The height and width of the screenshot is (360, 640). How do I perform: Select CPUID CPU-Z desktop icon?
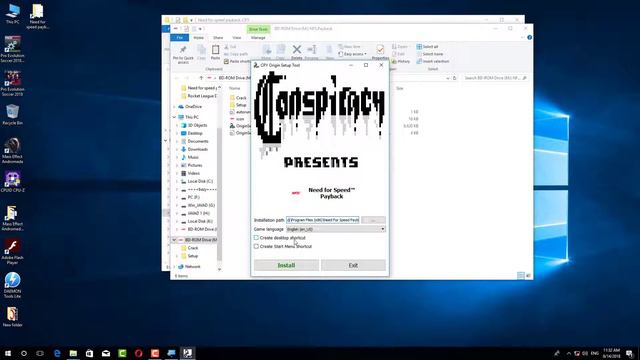pyautogui.click(x=13, y=182)
